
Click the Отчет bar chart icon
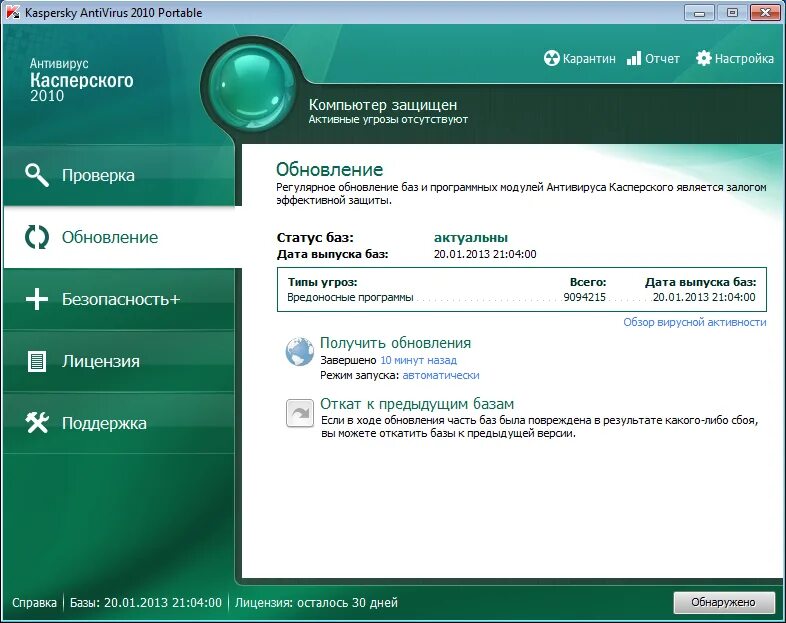click(x=634, y=58)
